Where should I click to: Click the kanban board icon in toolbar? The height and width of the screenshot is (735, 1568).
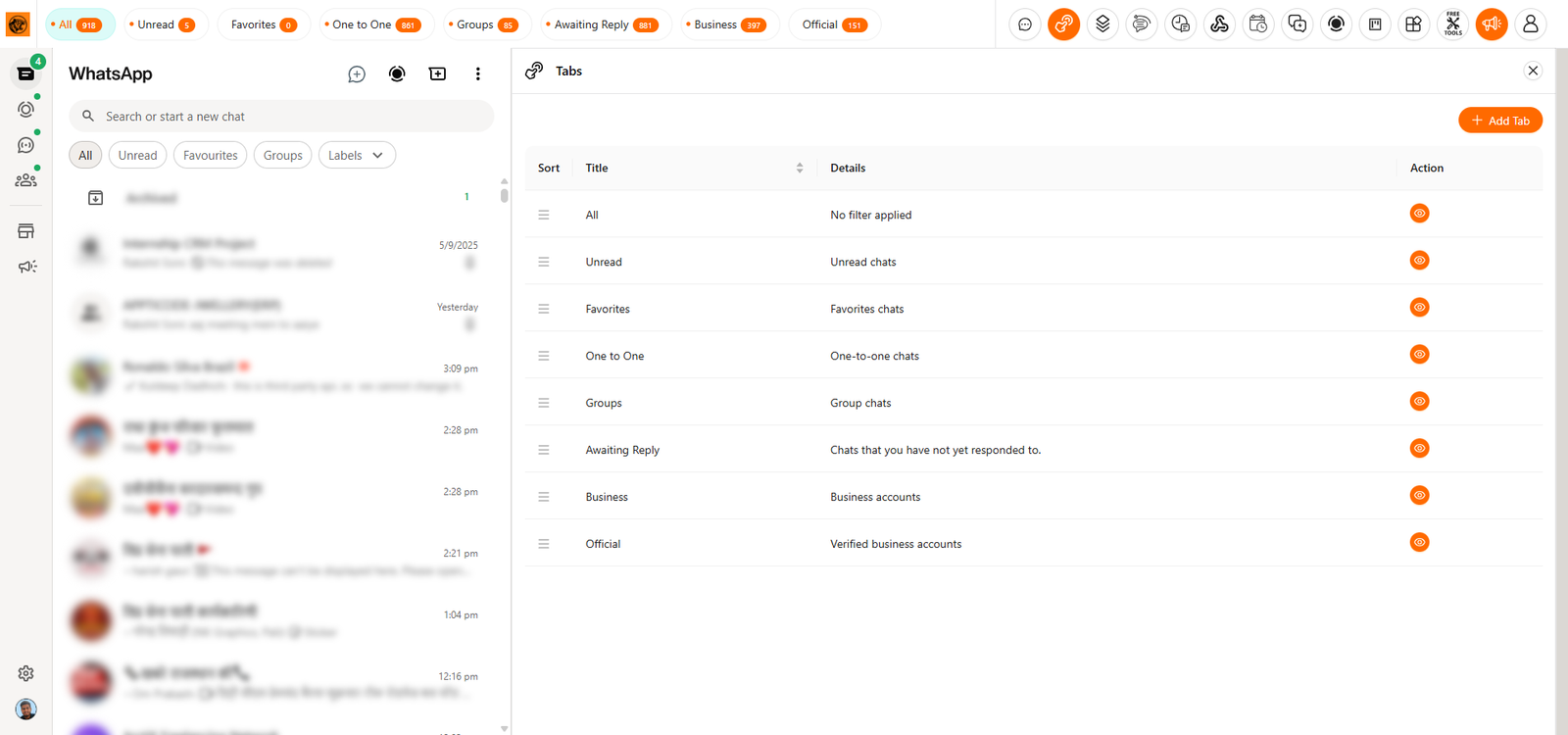coord(1375,24)
